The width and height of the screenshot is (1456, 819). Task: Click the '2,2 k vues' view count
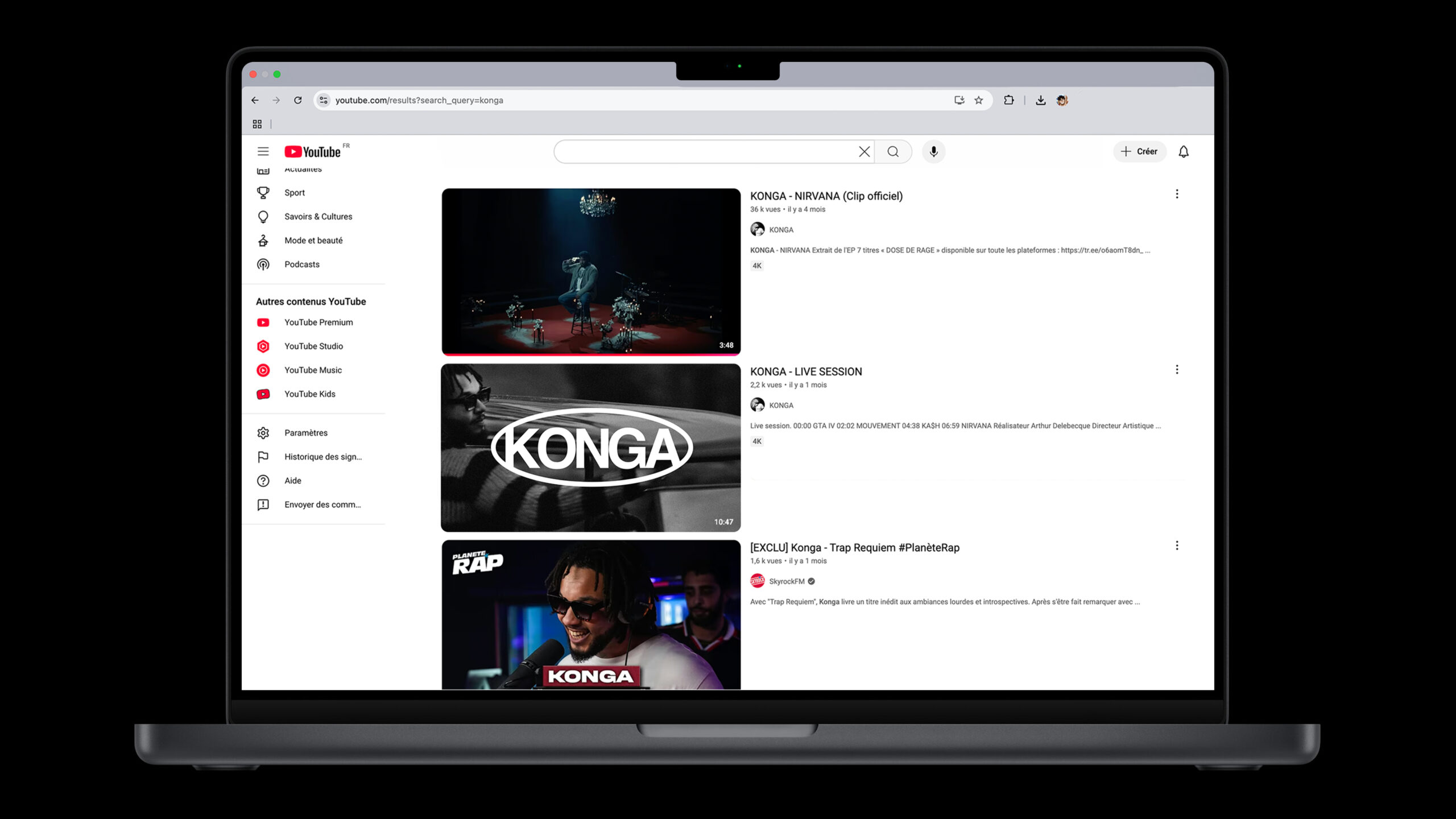pyautogui.click(x=766, y=385)
